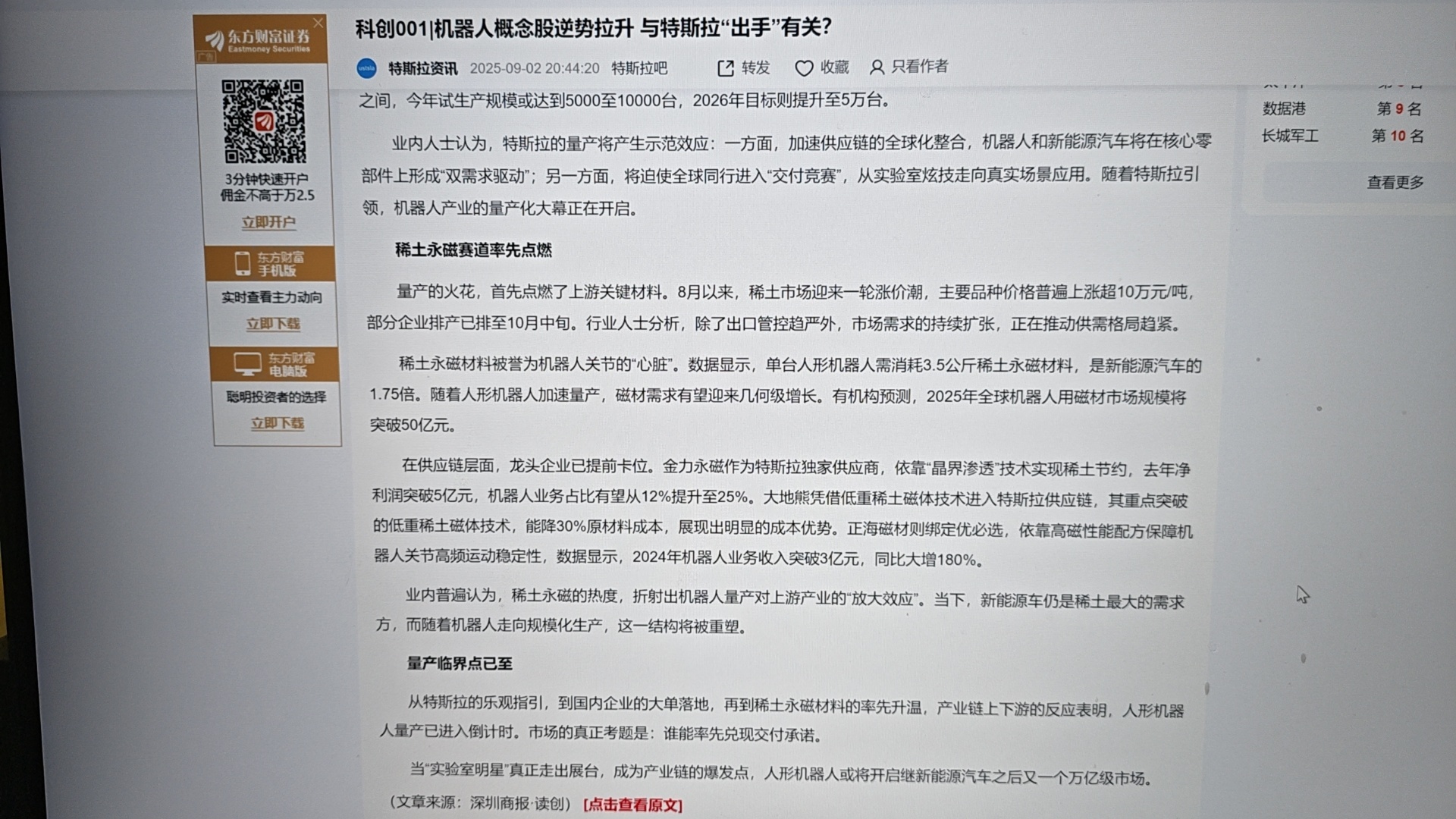The width and height of the screenshot is (1456, 819).
Task: Click 立即下载 under 实时查看主力动向
Action: point(273,324)
